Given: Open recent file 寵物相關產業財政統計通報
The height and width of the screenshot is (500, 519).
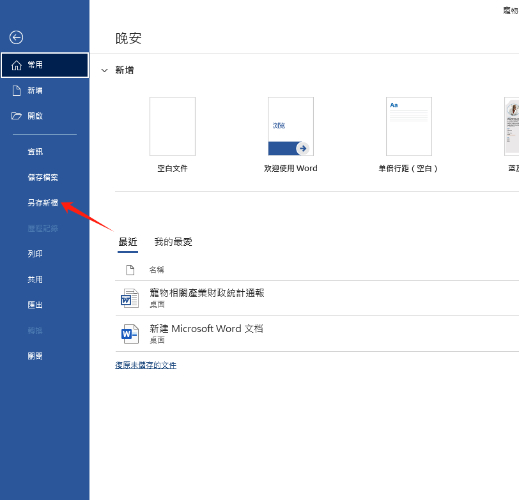Looking at the screenshot, I should (317, 298).
